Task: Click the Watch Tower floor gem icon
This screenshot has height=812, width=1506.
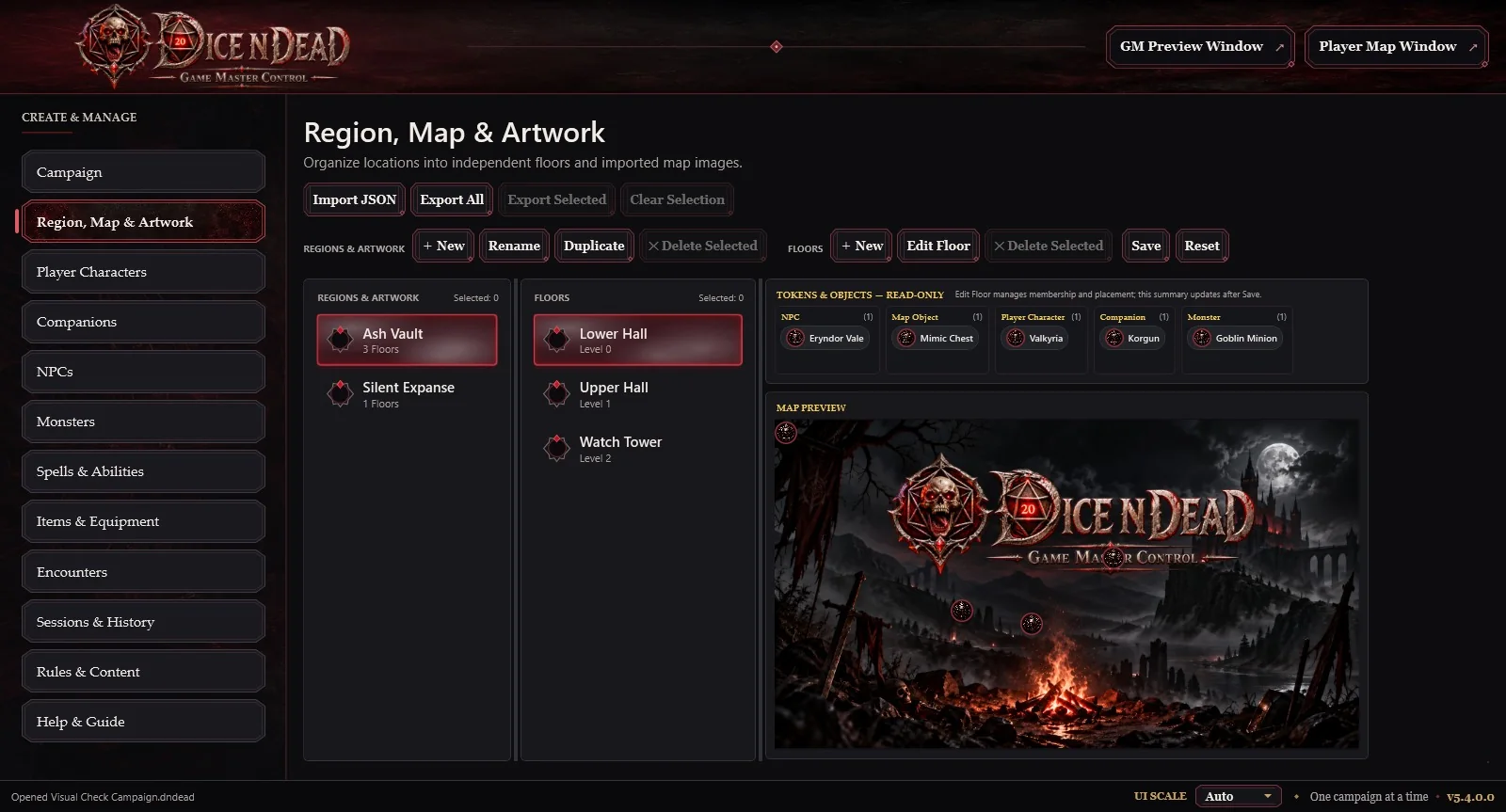Action: (557, 448)
